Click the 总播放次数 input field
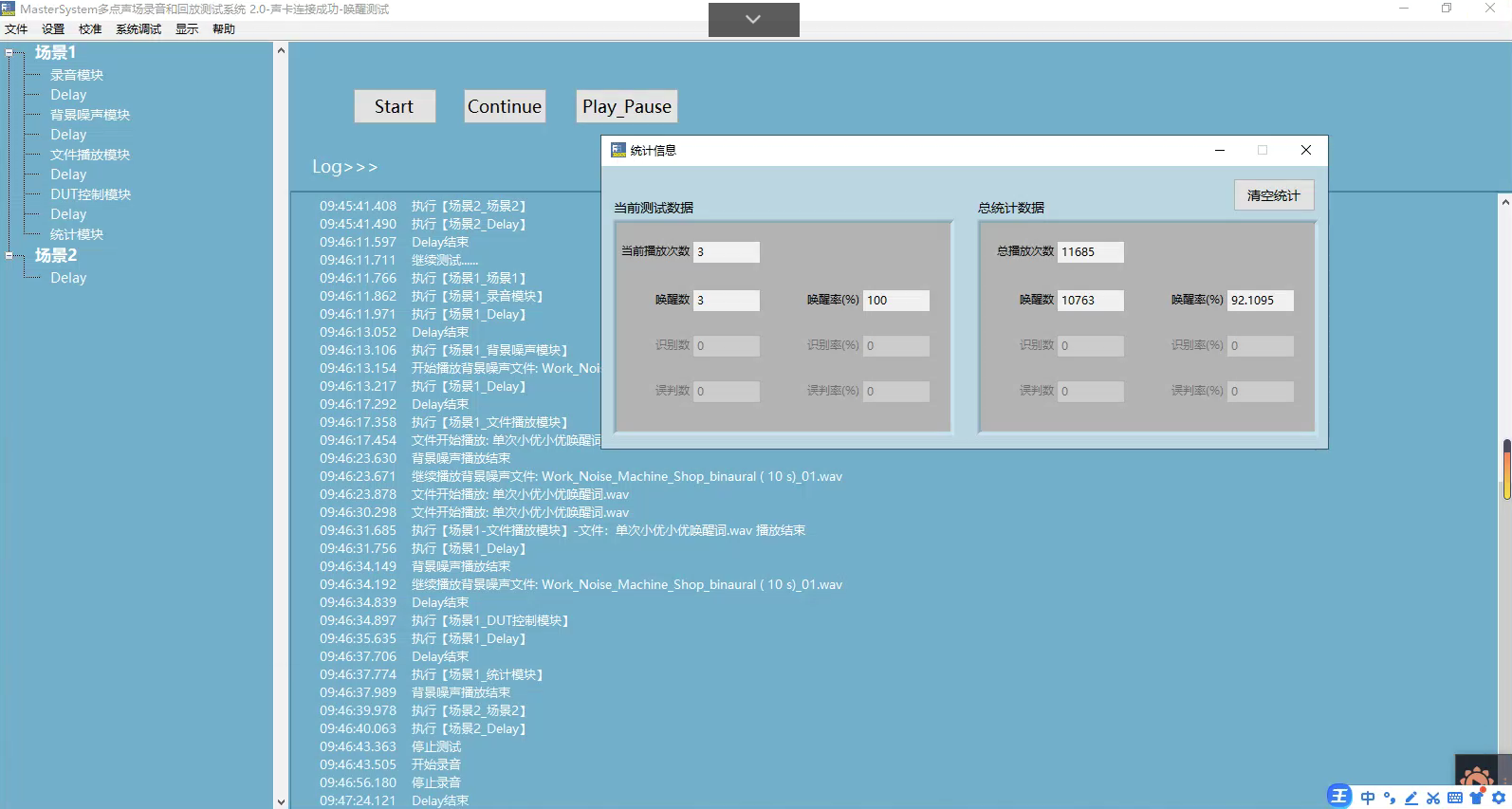The image size is (1512, 809). coord(1090,252)
